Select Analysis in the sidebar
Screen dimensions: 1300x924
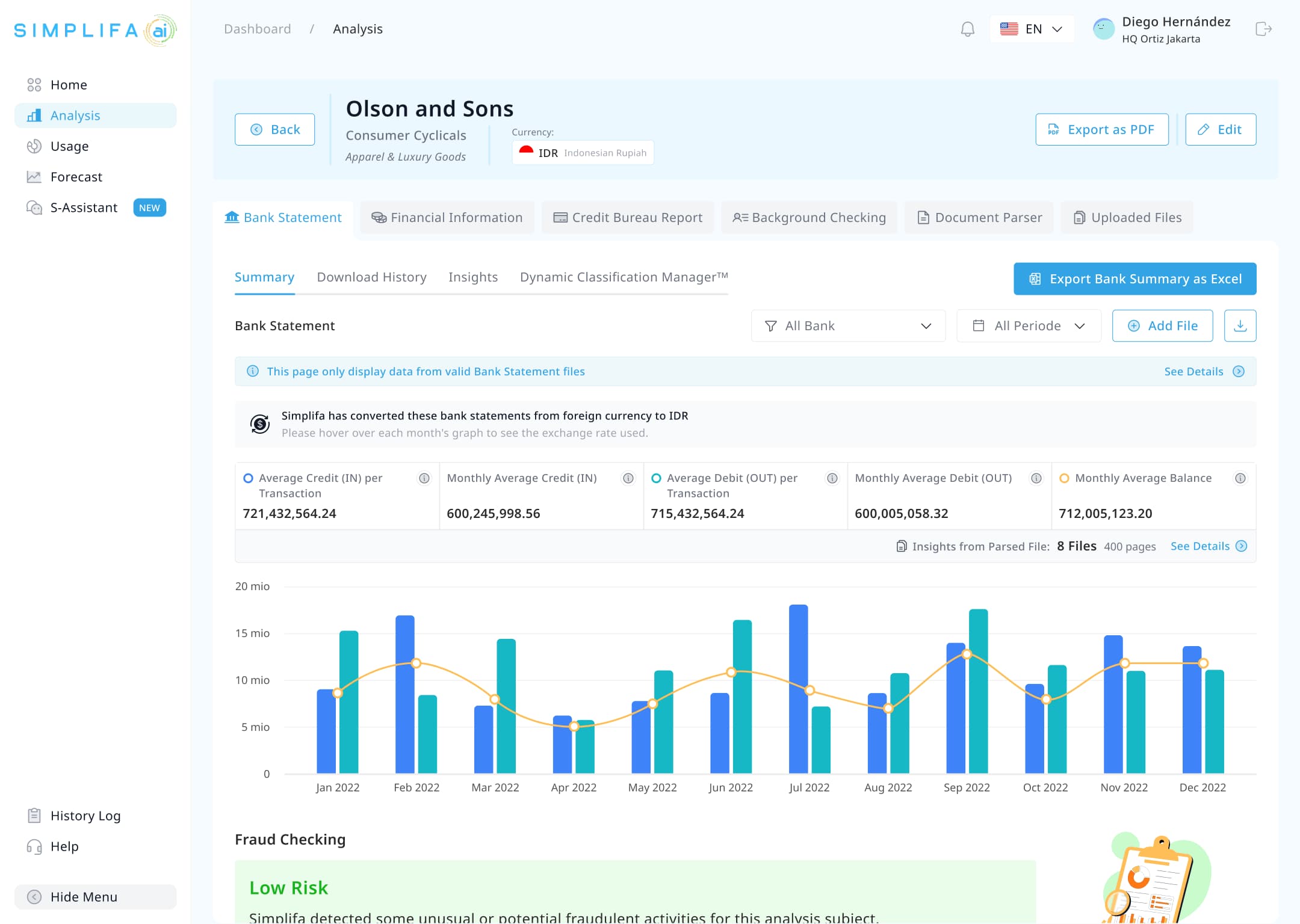95,115
